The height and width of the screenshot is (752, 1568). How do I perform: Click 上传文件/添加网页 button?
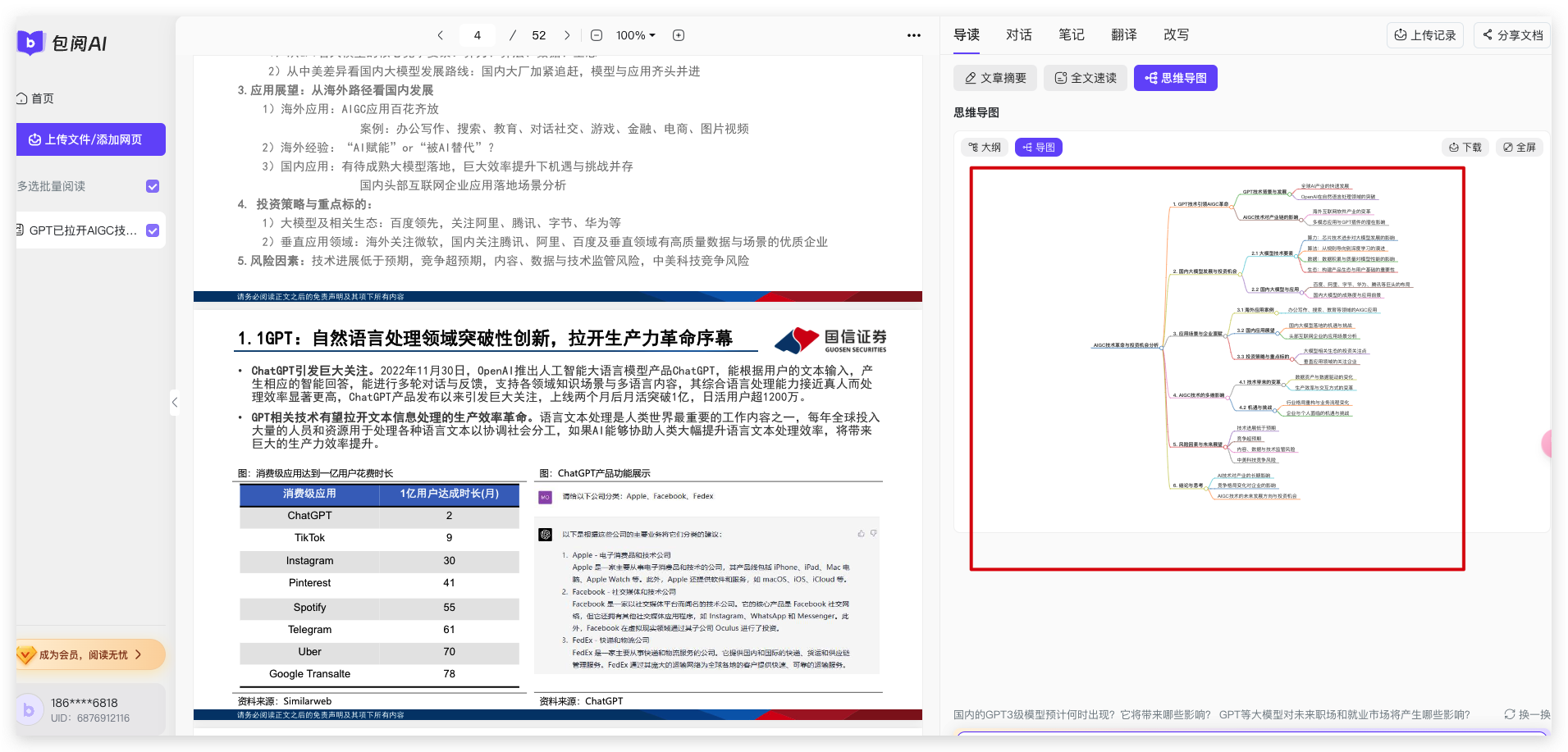91,139
